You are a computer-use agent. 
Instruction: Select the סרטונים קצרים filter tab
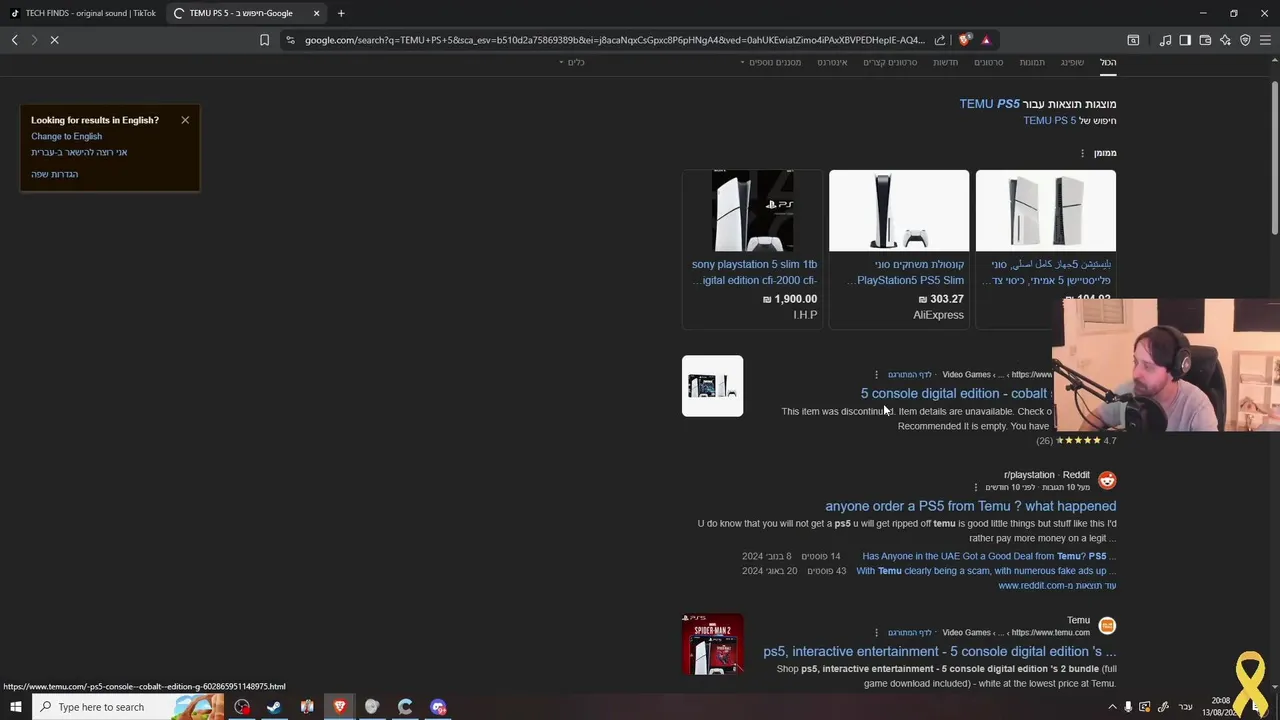pyautogui.click(x=890, y=62)
